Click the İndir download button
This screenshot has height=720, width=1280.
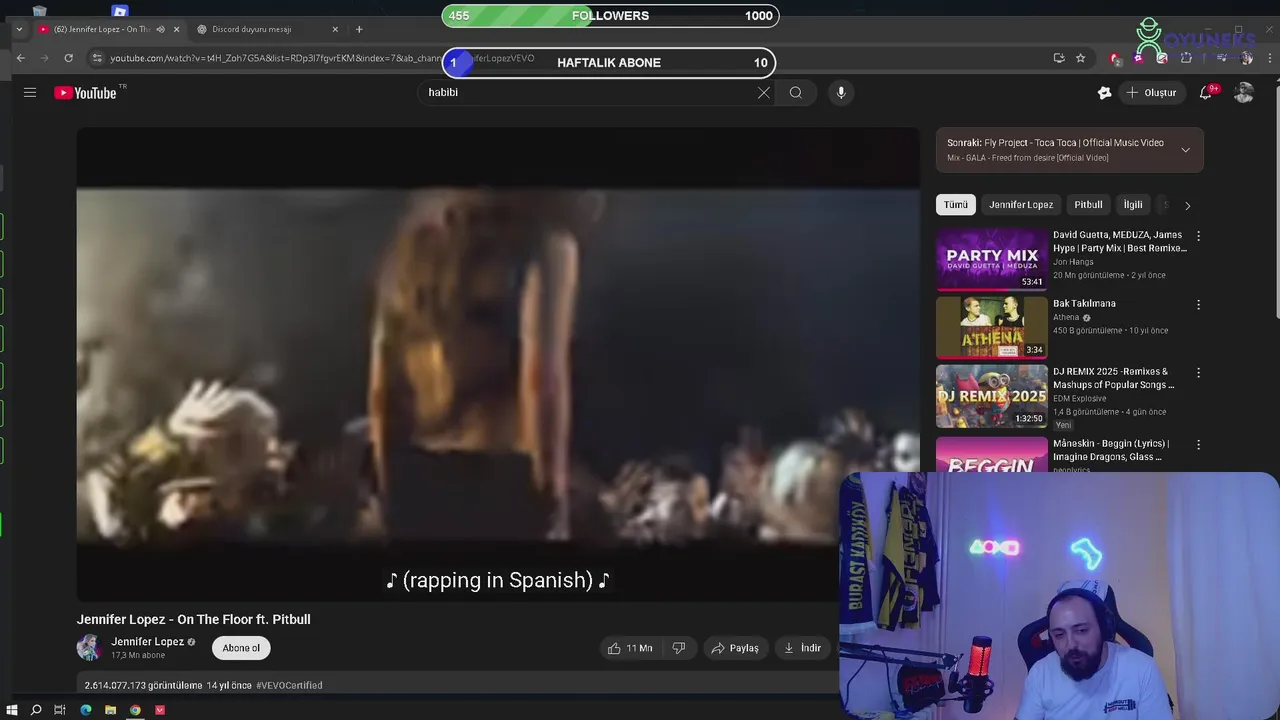click(802, 648)
